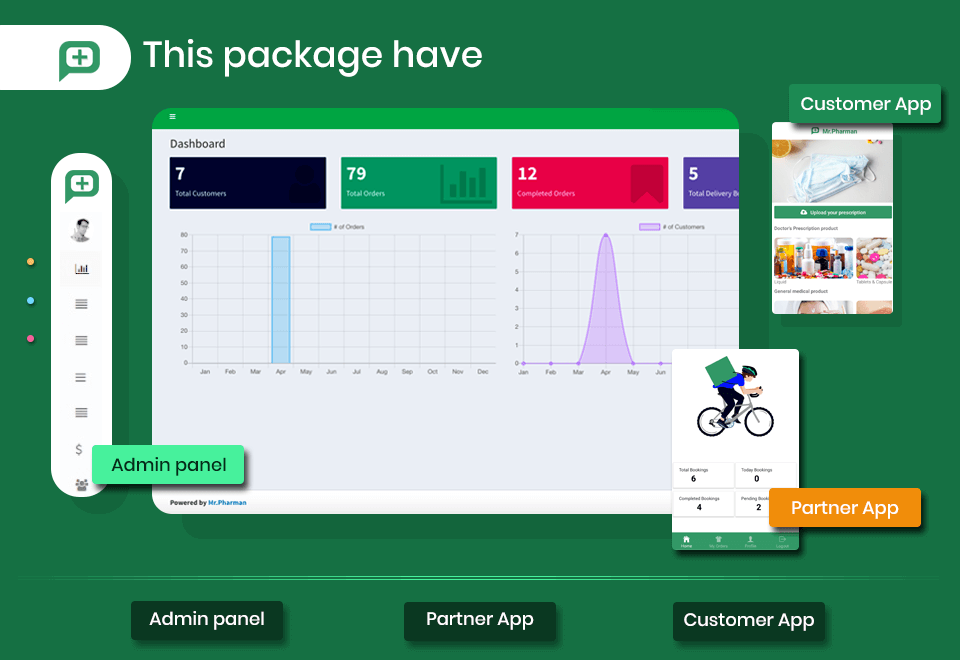Image resolution: width=960 pixels, height=660 pixels.
Task: Open the Total Orders card showing 79
Action: click(x=419, y=183)
